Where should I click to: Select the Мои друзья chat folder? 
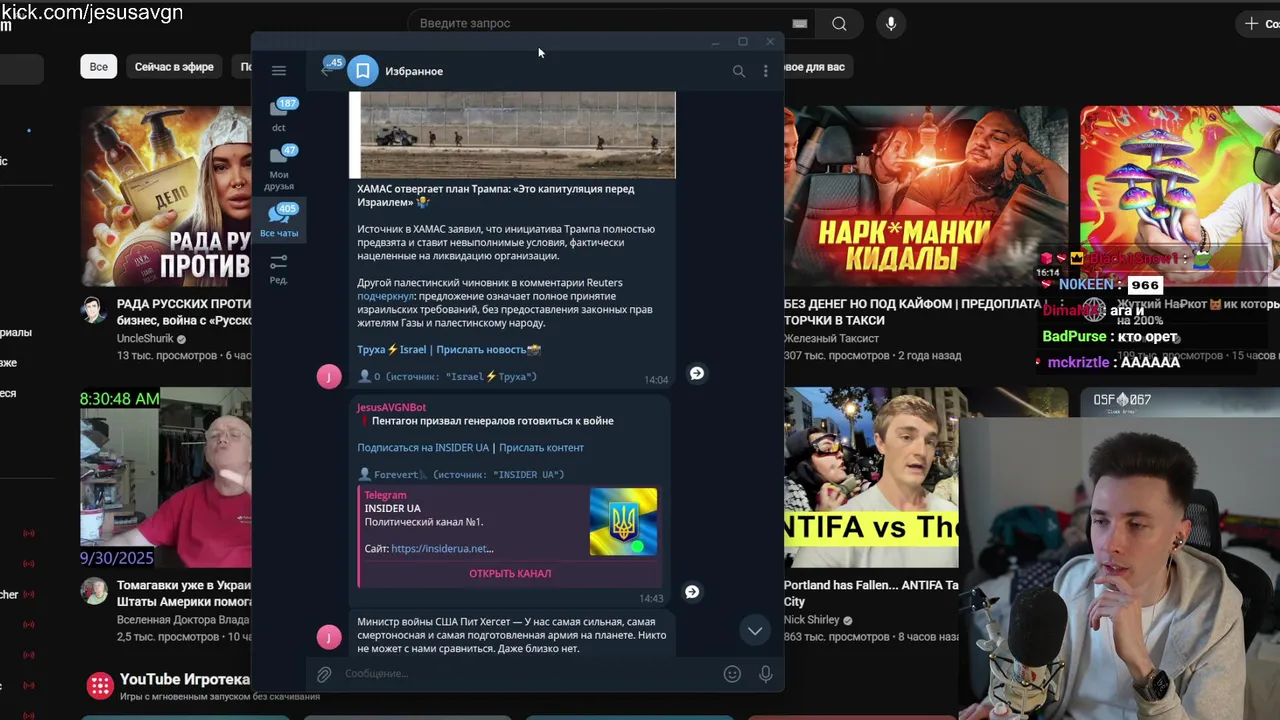(x=279, y=168)
